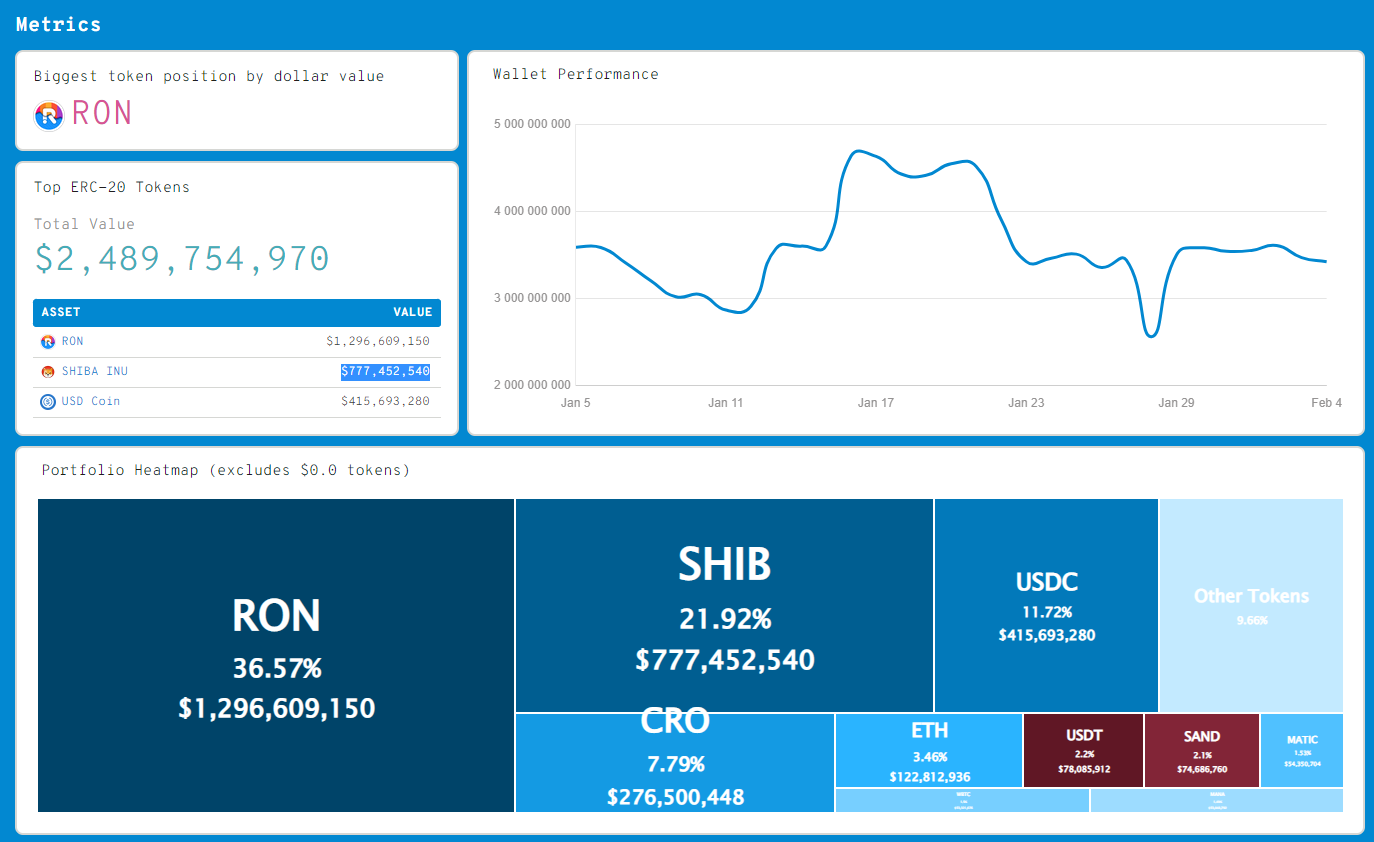Viewport: 1374px width, 842px height.
Task: Select the 'Biggest token position by dollar value' title
Action: [209, 76]
